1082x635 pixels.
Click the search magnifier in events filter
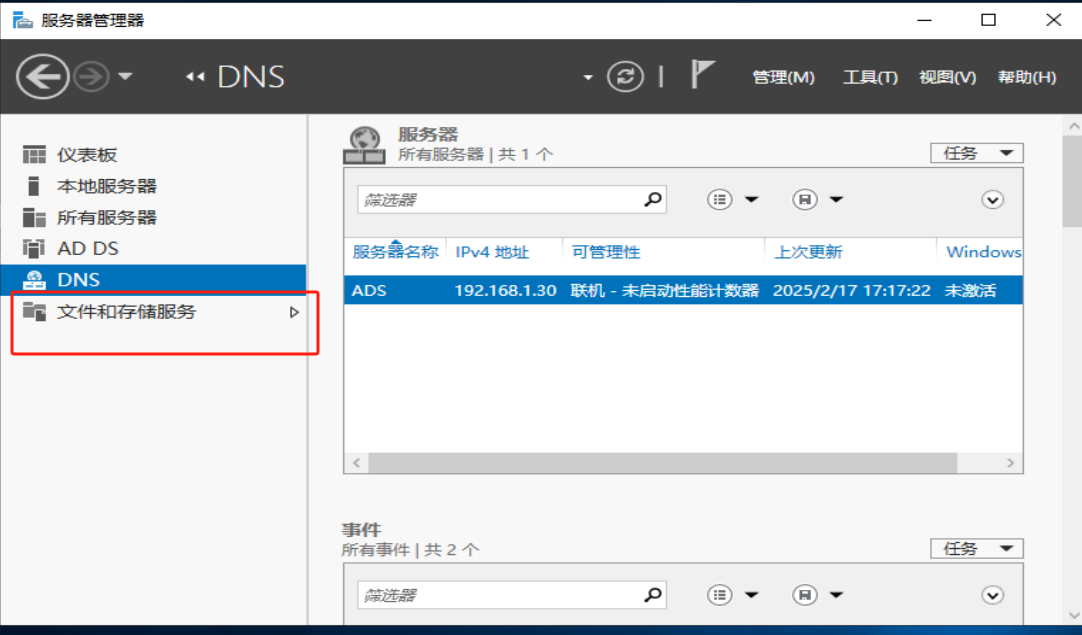(x=653, y=595)
